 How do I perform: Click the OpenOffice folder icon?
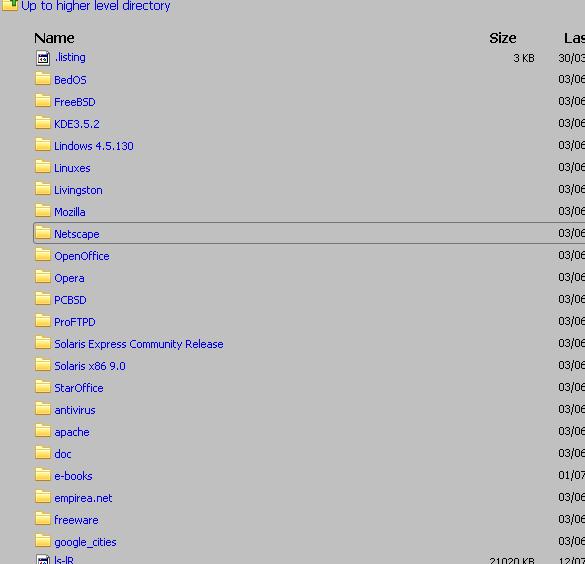43,255
